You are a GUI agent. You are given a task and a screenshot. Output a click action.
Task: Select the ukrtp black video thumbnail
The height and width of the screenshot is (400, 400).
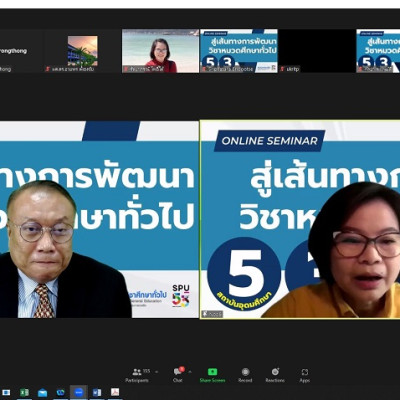pos(317,51)
